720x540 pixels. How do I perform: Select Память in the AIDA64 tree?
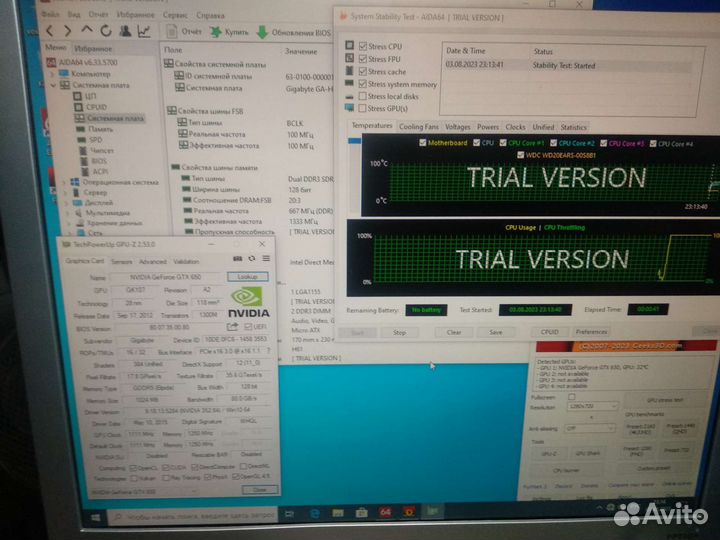[x=94, y=129]
